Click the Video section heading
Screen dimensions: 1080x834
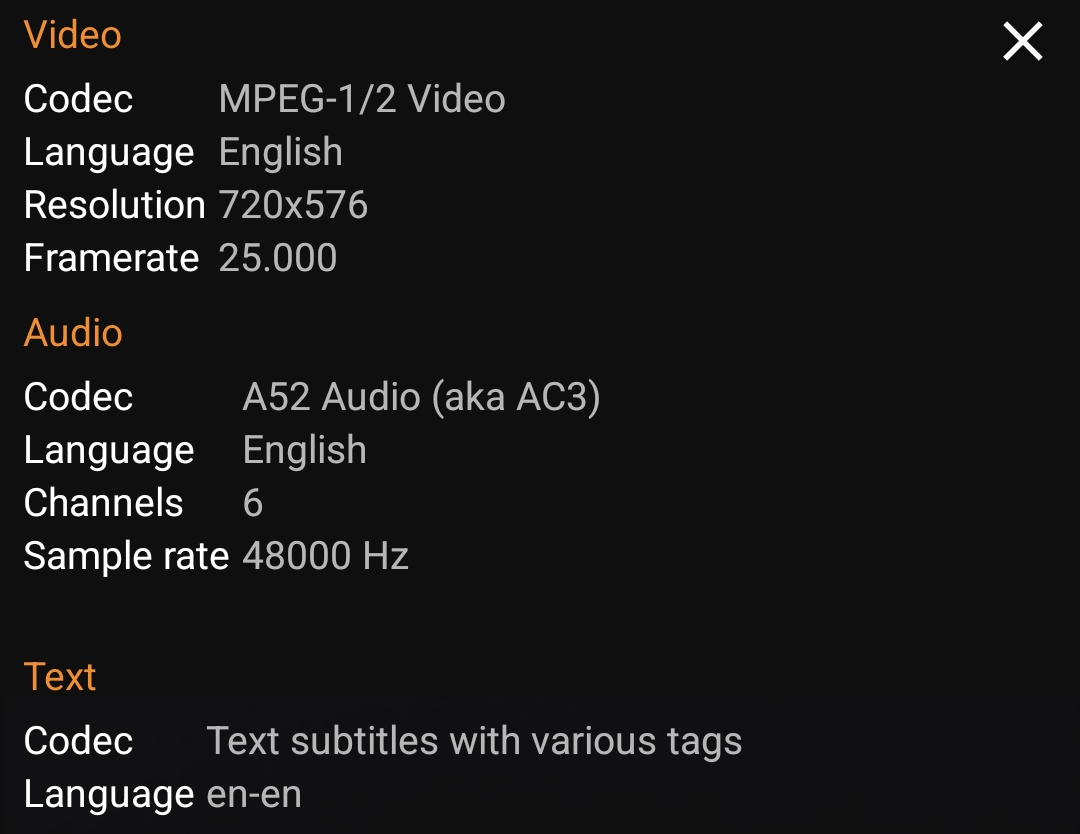point(72,35)
